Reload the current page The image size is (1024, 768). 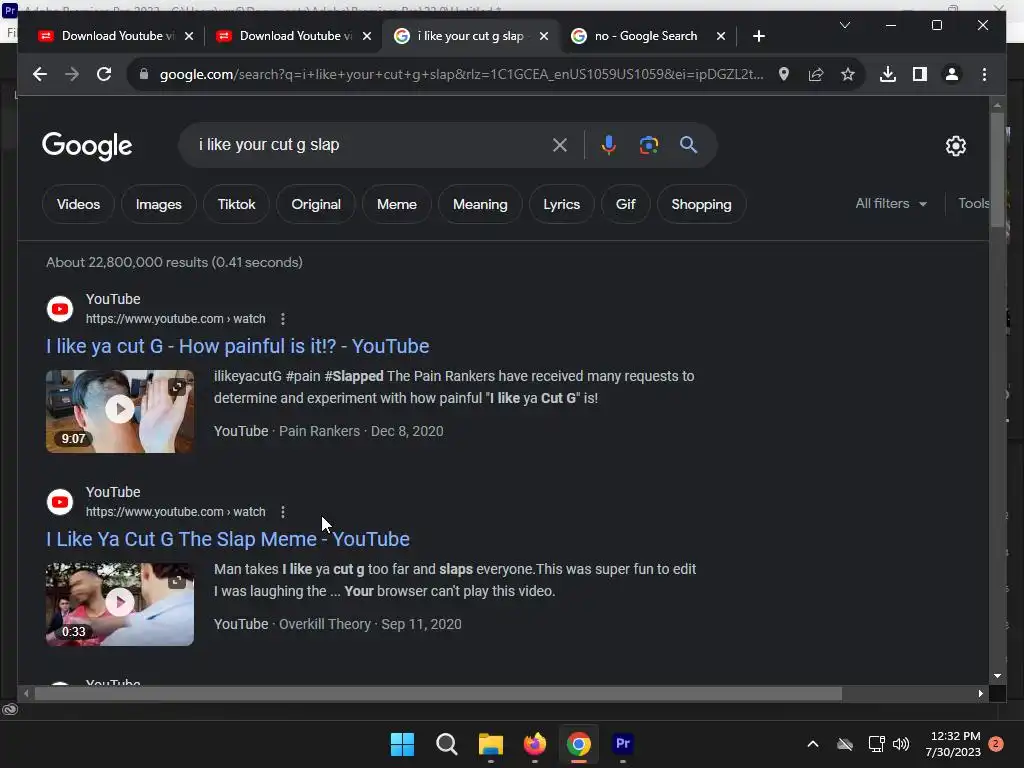(104, 74)
